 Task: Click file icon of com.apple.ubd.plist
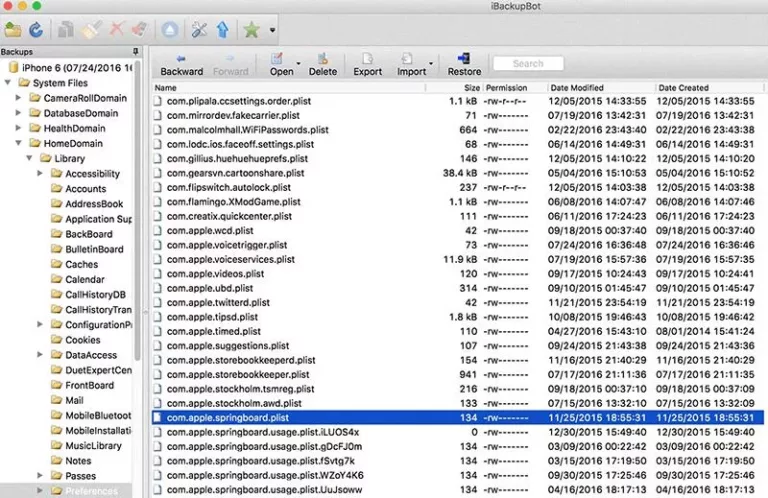[x=157, y=288]
